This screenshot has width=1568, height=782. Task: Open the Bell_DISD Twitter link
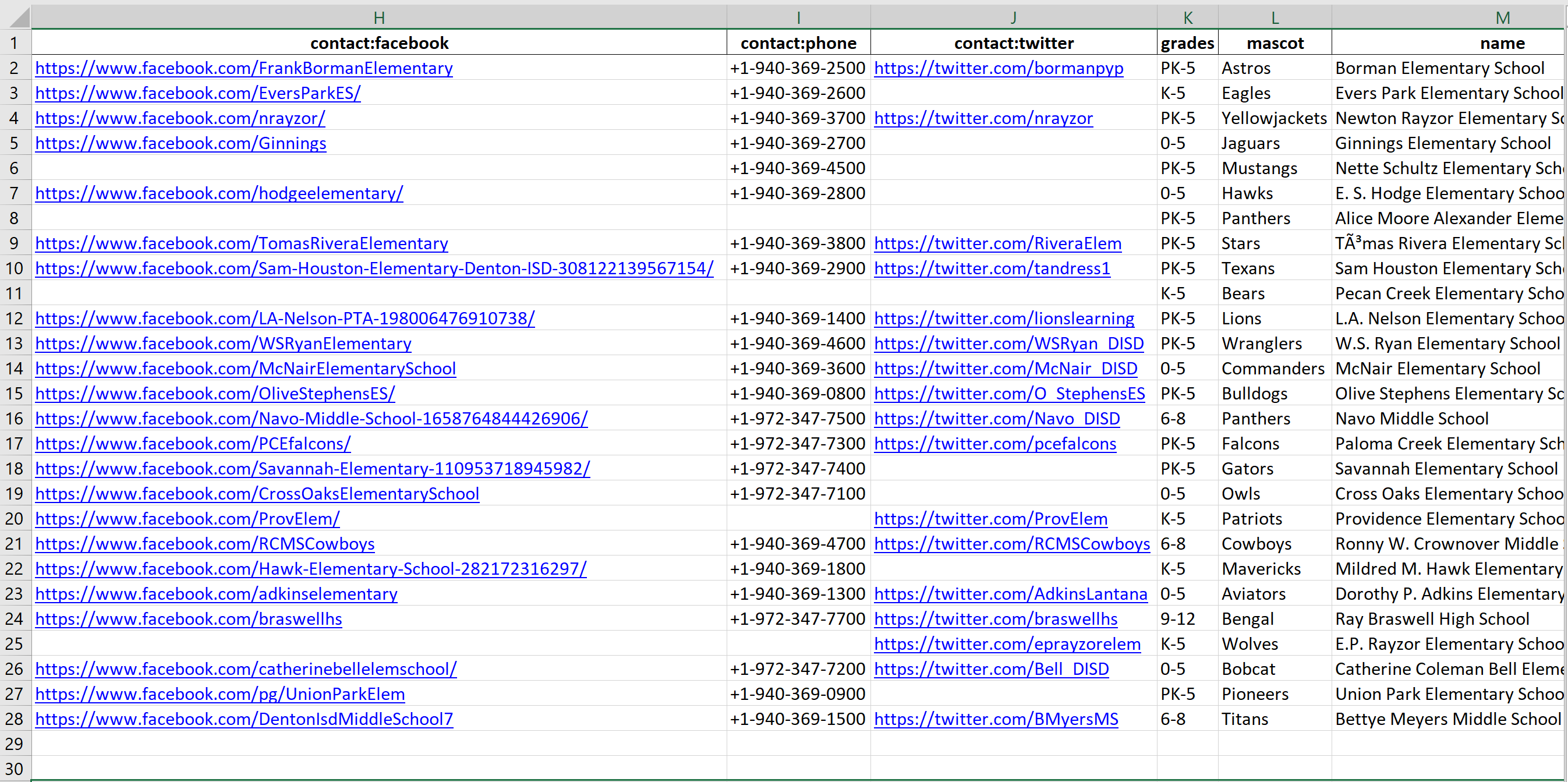coord(992,670)
